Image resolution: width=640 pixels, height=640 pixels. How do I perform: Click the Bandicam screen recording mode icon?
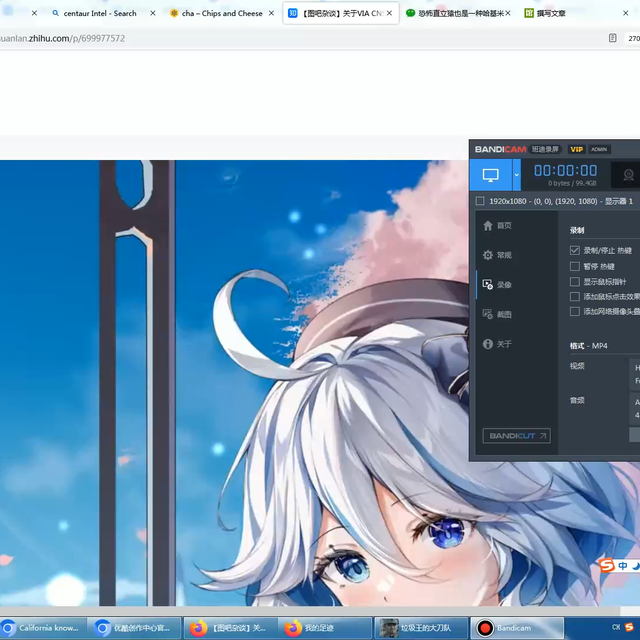click(490, 175)
